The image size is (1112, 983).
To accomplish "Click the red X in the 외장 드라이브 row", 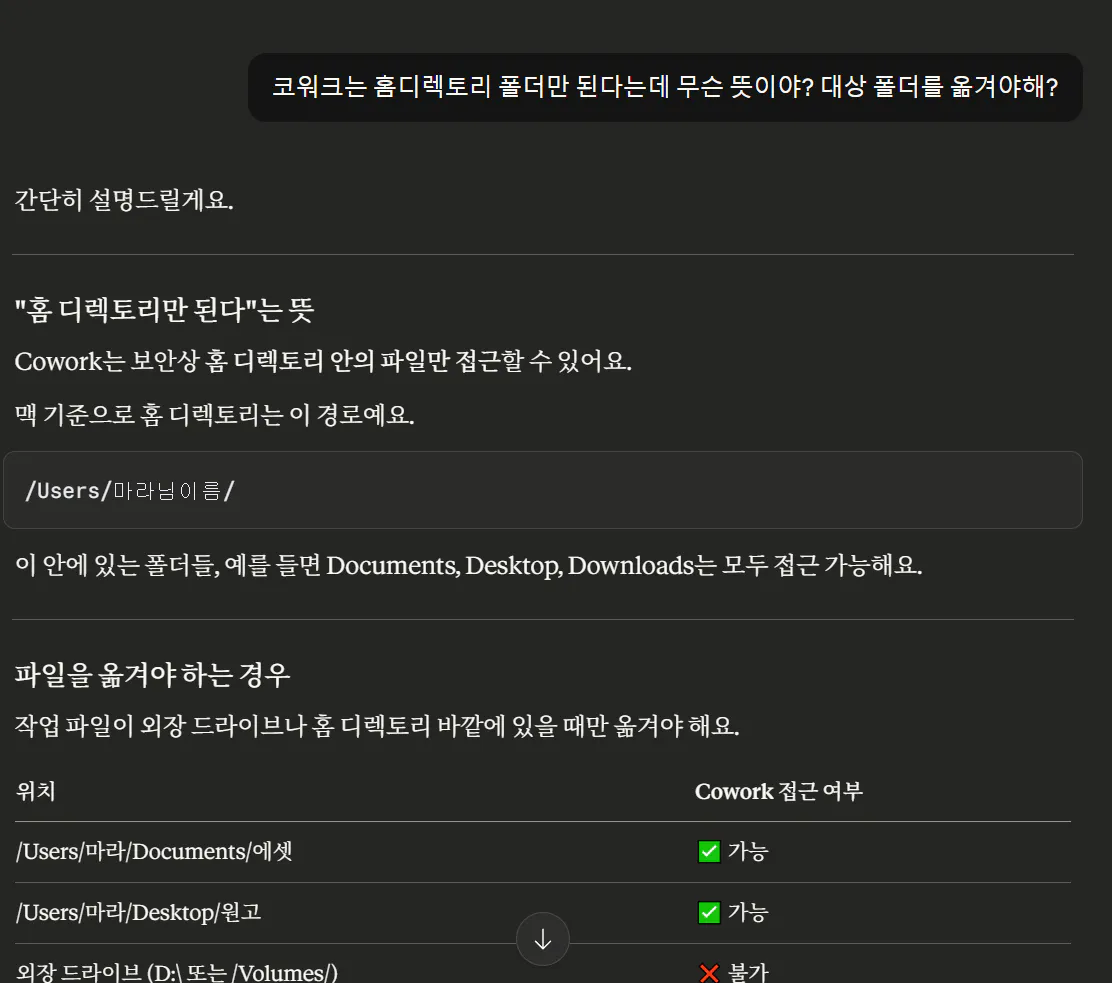I will [709, 972].
